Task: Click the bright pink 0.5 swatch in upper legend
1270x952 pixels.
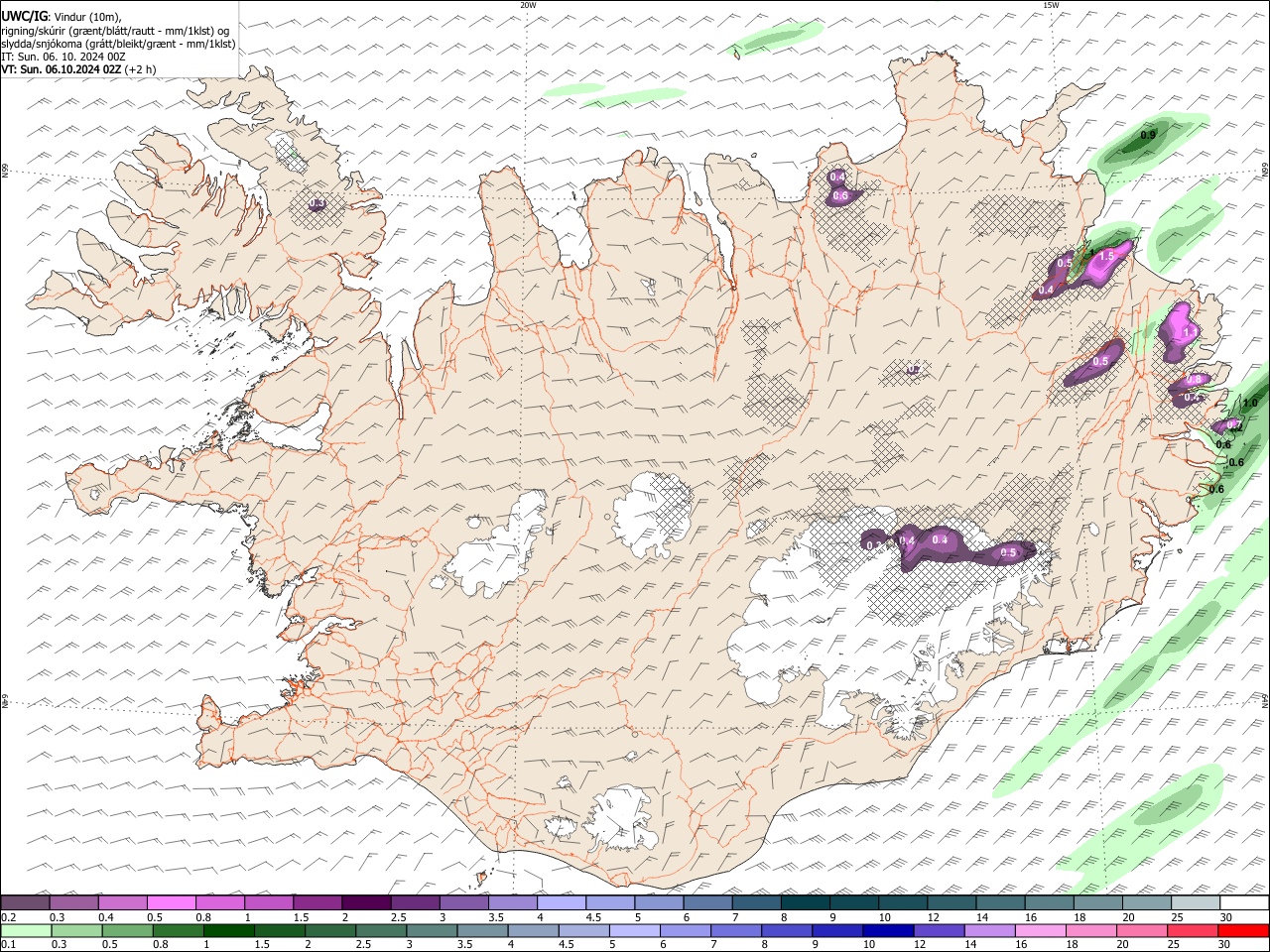Action: [x=171, y=902]
